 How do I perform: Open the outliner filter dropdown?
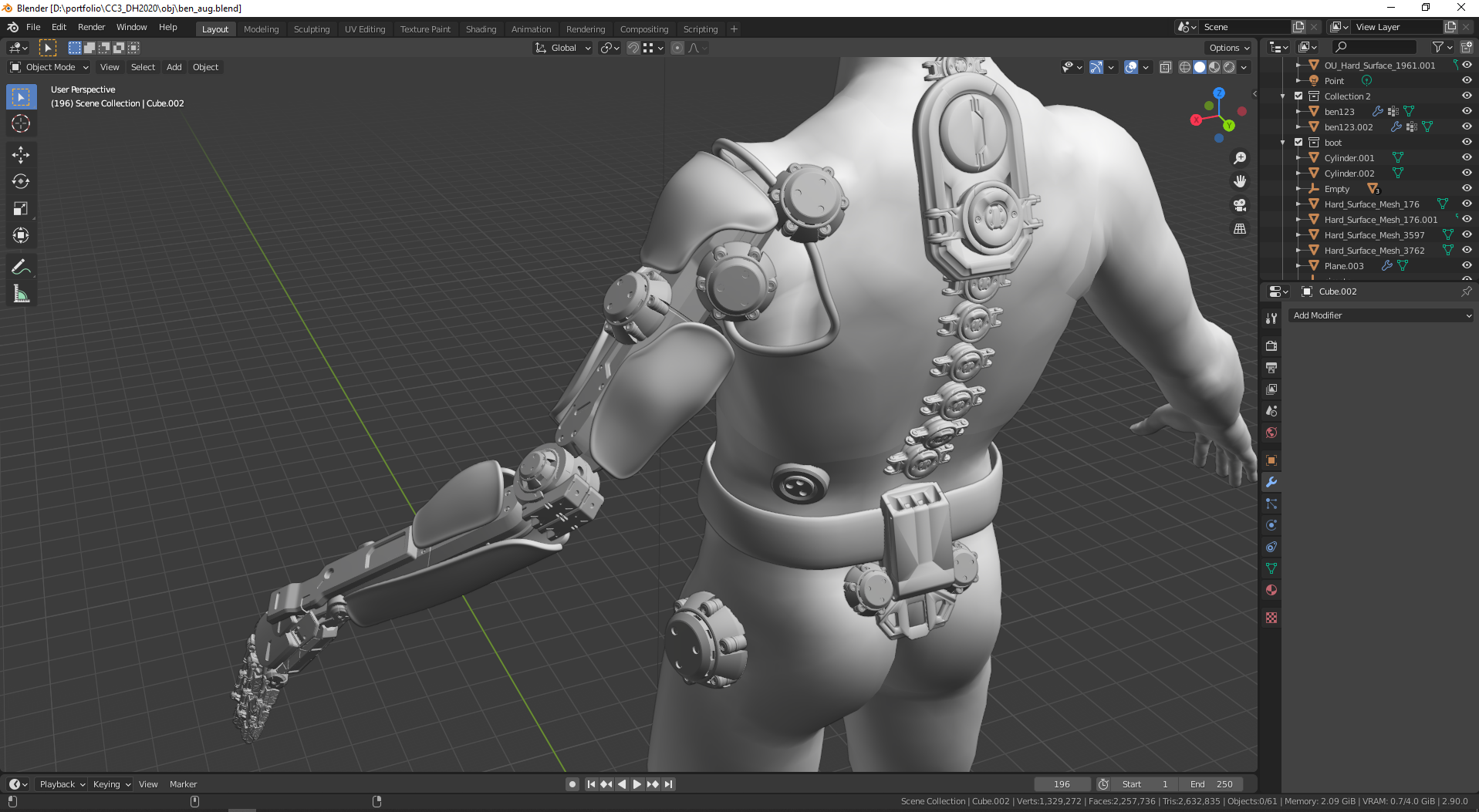pyautogui.click(x=1442, y=47)
